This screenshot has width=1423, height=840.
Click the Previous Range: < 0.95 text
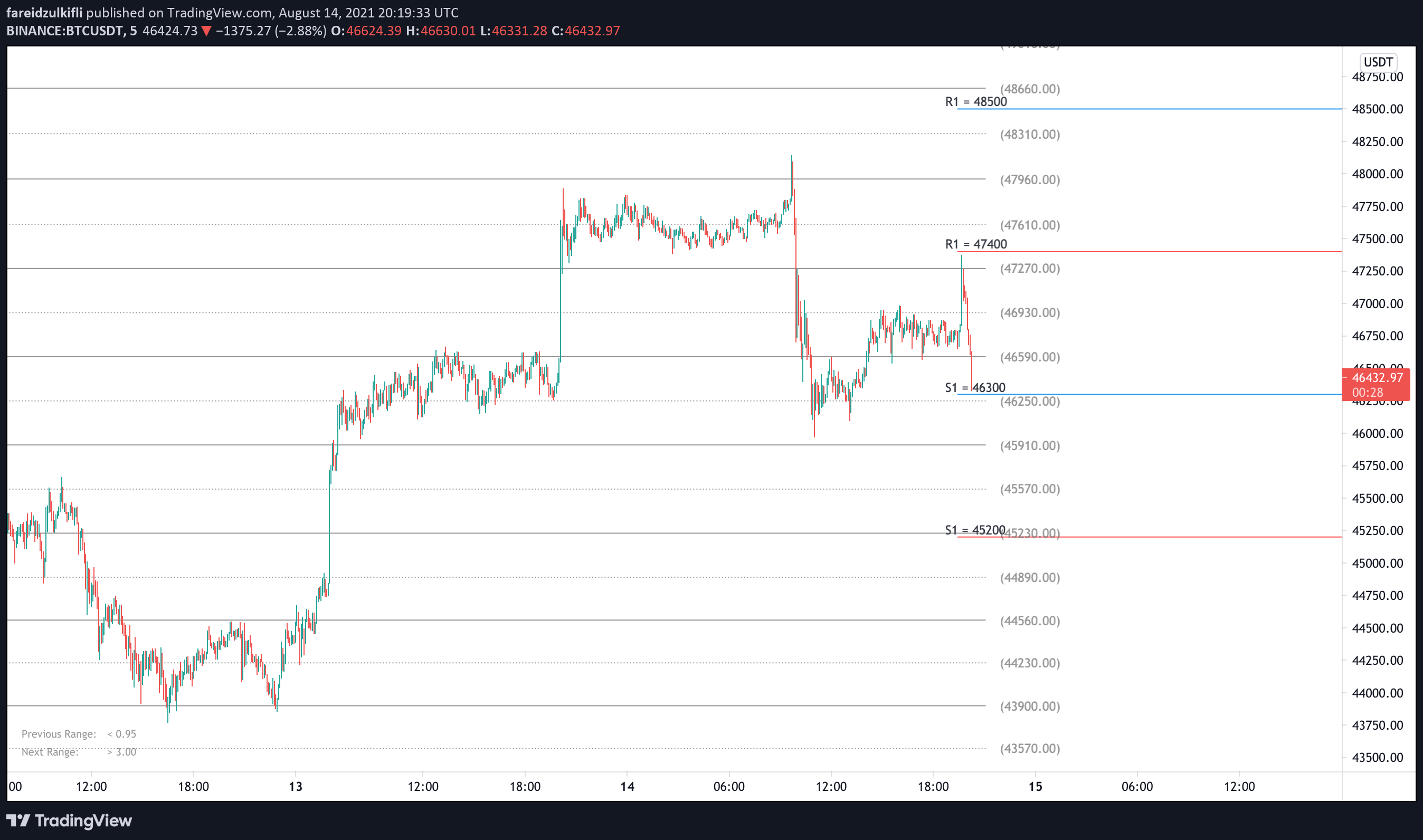[79, 733]
